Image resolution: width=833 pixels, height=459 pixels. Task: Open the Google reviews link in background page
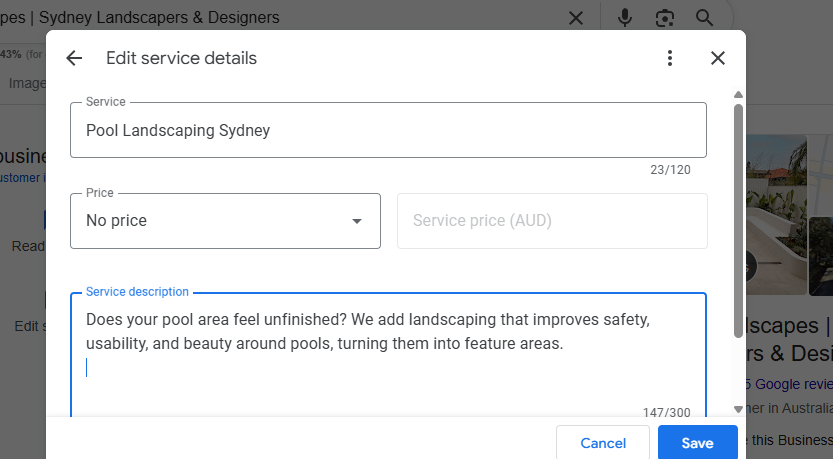click(x=788, y=384)
